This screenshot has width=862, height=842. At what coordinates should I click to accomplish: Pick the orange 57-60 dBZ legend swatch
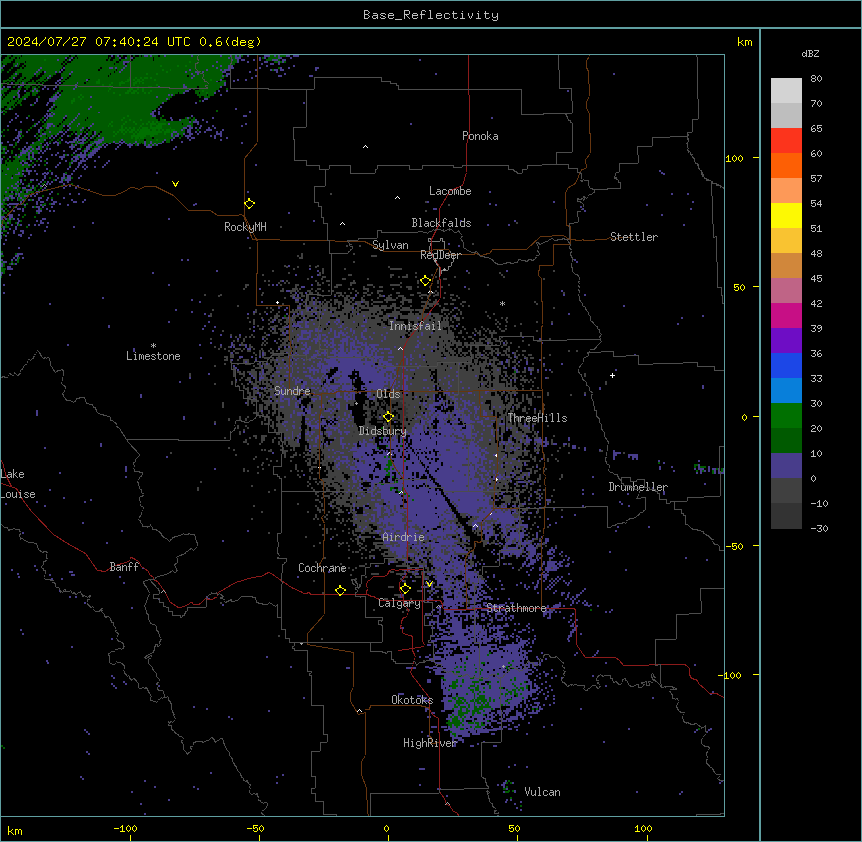pyautogui.click(x=786, y=165)
